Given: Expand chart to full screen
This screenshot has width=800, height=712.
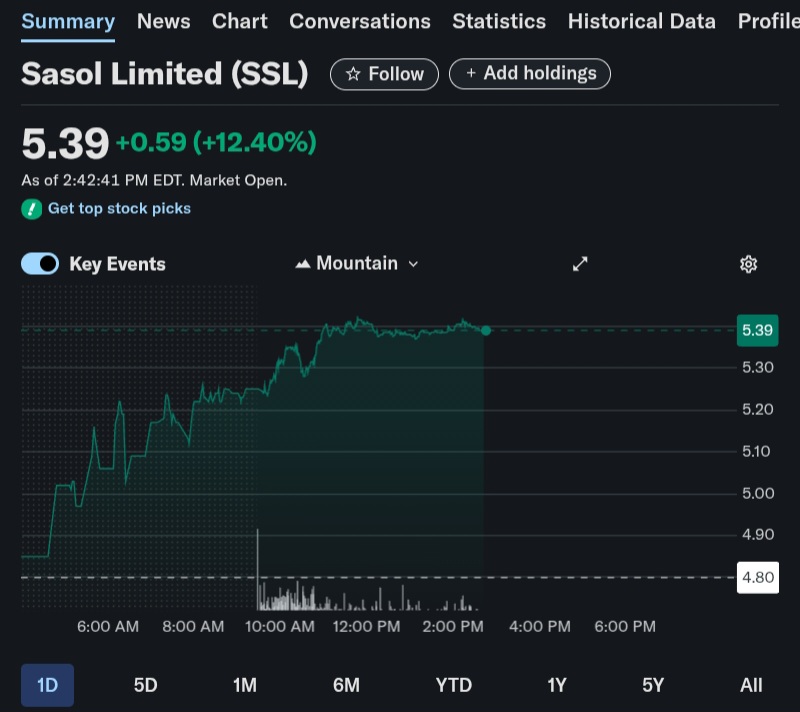Looking at the screenshot, I should pos(580,264).
